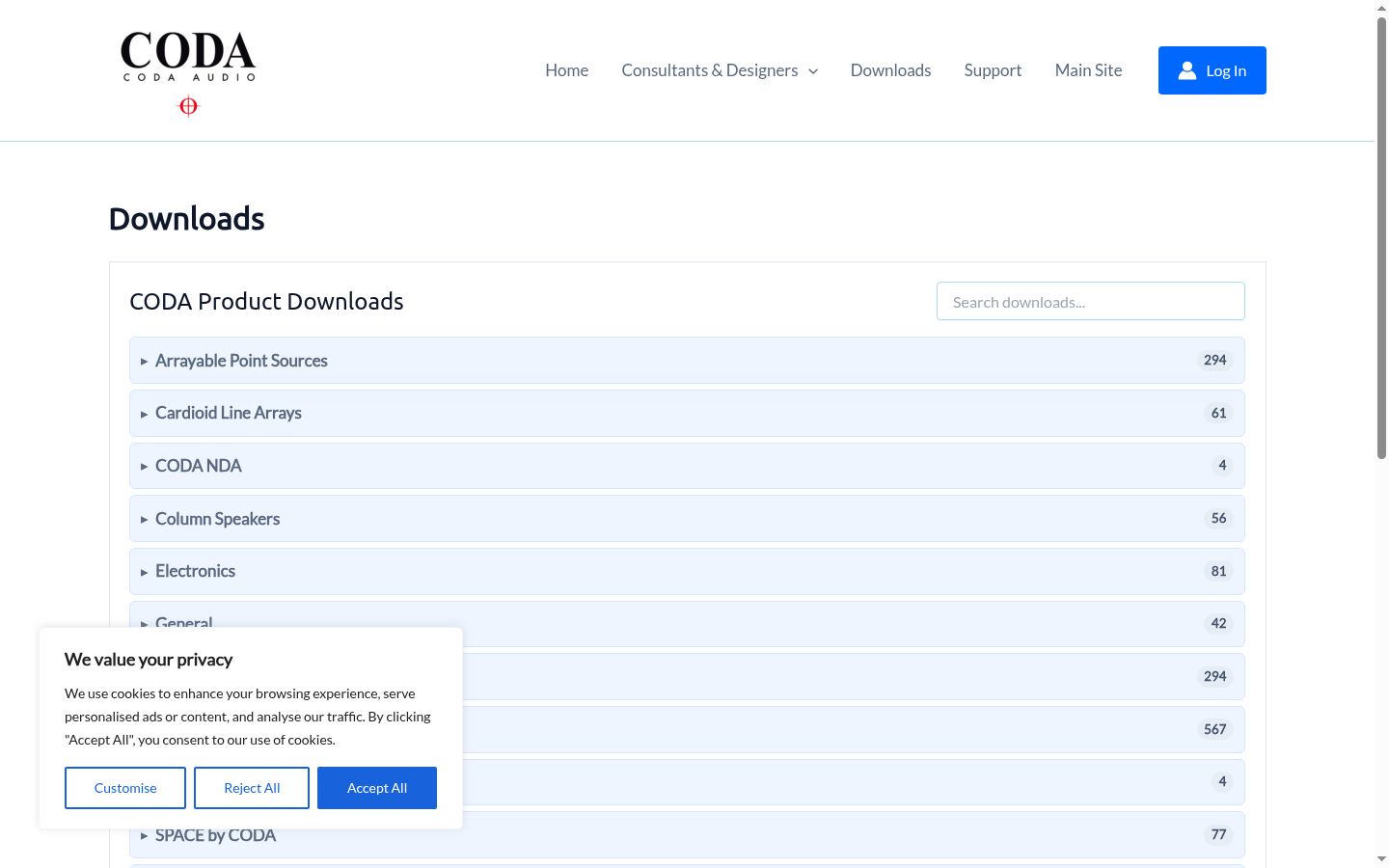Click the chevron next to Consultants & Designers
This screenshot has width=1389, height=868.
click(813, 71)
